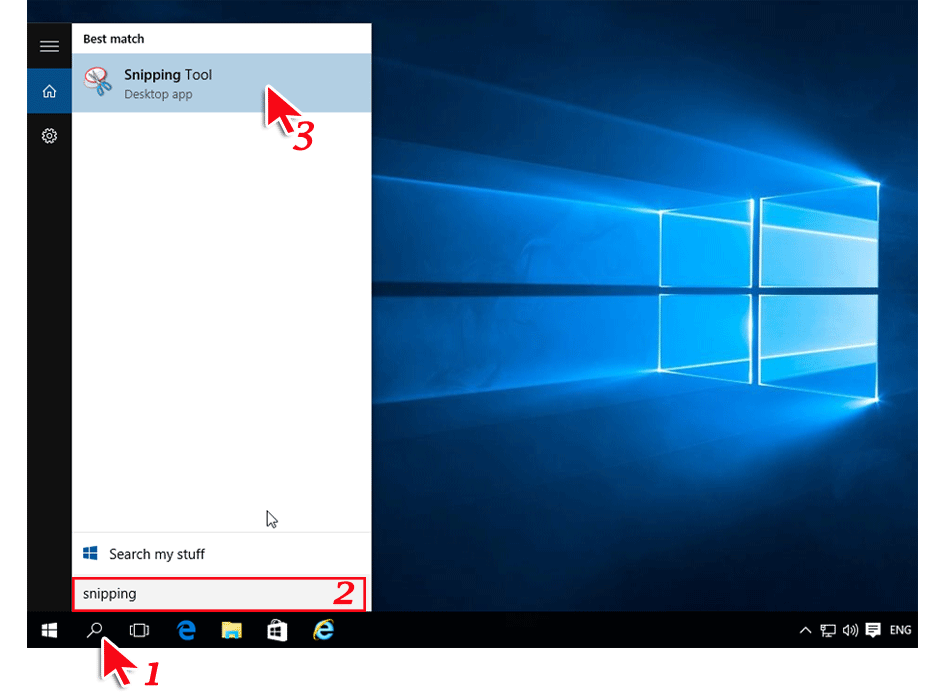The height and width of the screenshot is (692, 952).
Task: Open the Store app on taskbar
Action: coord(277,630)
